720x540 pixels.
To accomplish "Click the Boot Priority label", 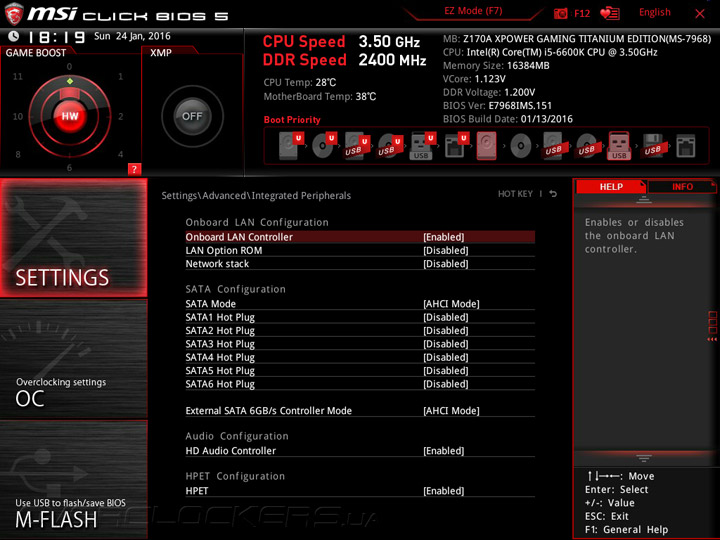I will (292, 120).
